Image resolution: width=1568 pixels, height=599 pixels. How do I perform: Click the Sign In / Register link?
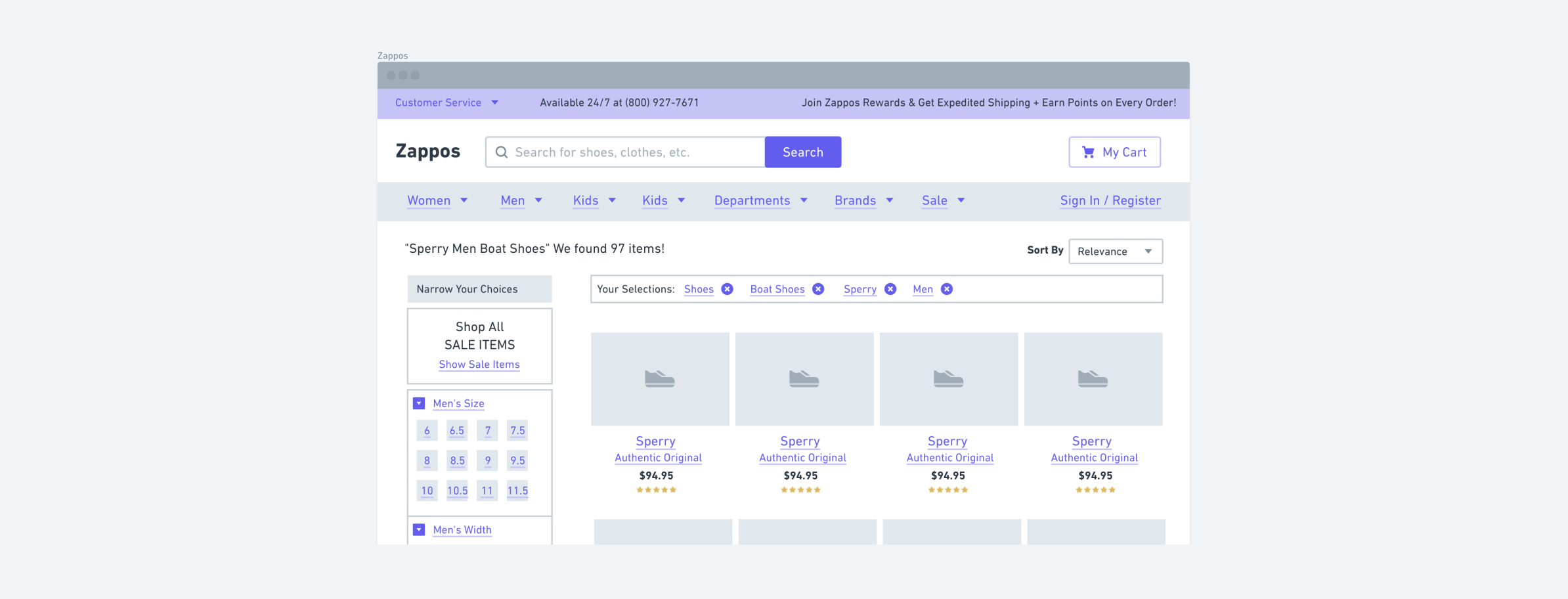pos(1110,200)
